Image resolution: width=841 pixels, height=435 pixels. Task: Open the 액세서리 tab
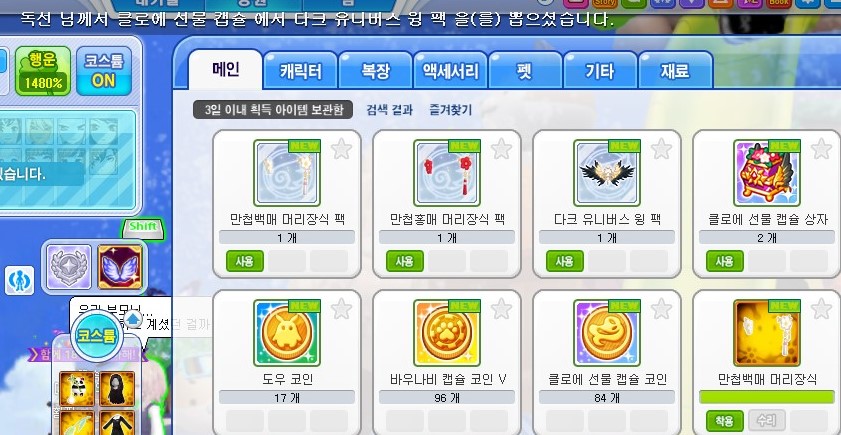(x=451, y=71)
